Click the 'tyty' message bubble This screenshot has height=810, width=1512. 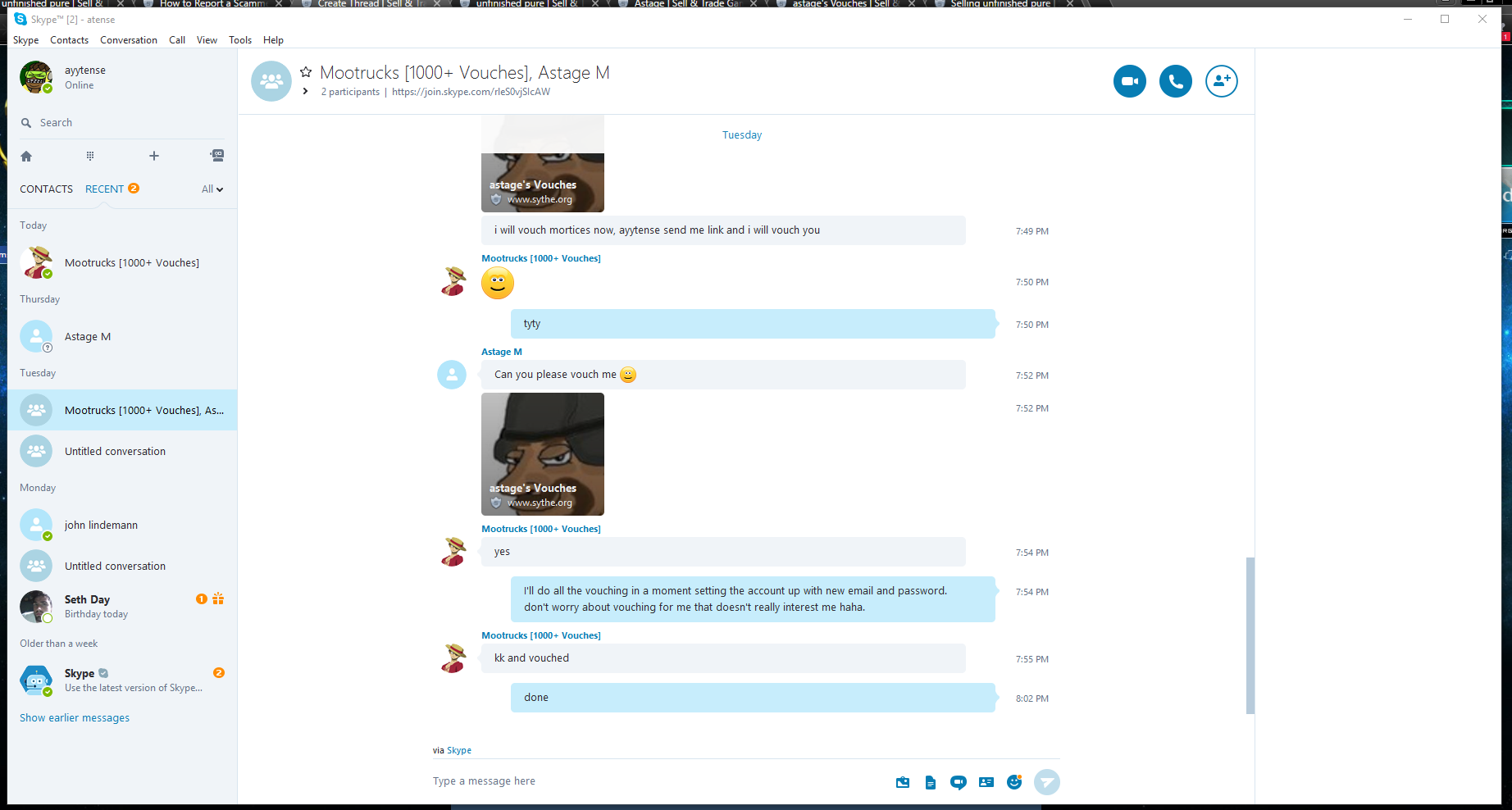point(753,324)
